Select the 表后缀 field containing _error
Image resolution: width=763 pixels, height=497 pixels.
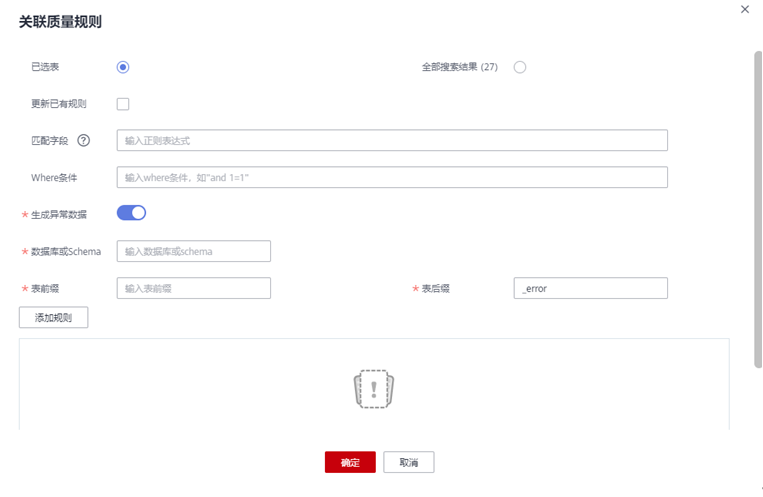pos(590,288)
